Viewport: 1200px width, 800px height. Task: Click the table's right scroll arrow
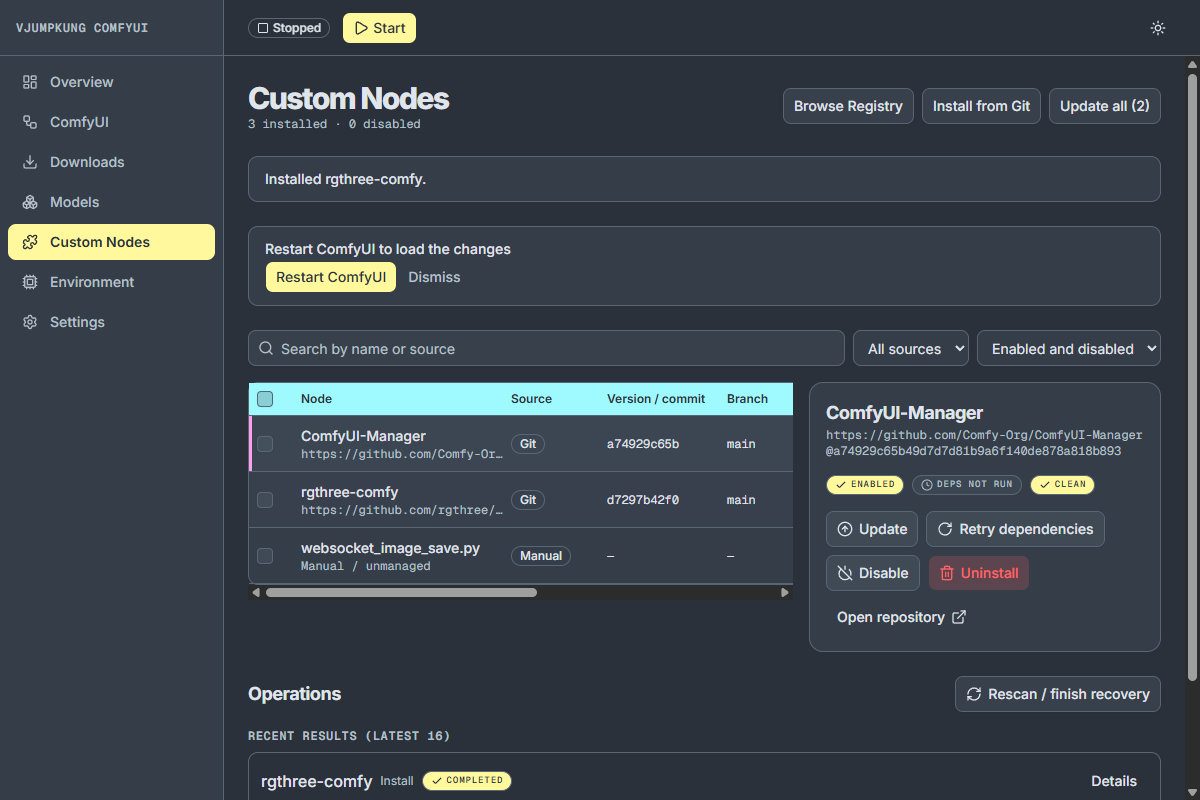click(x=785, y=592)
